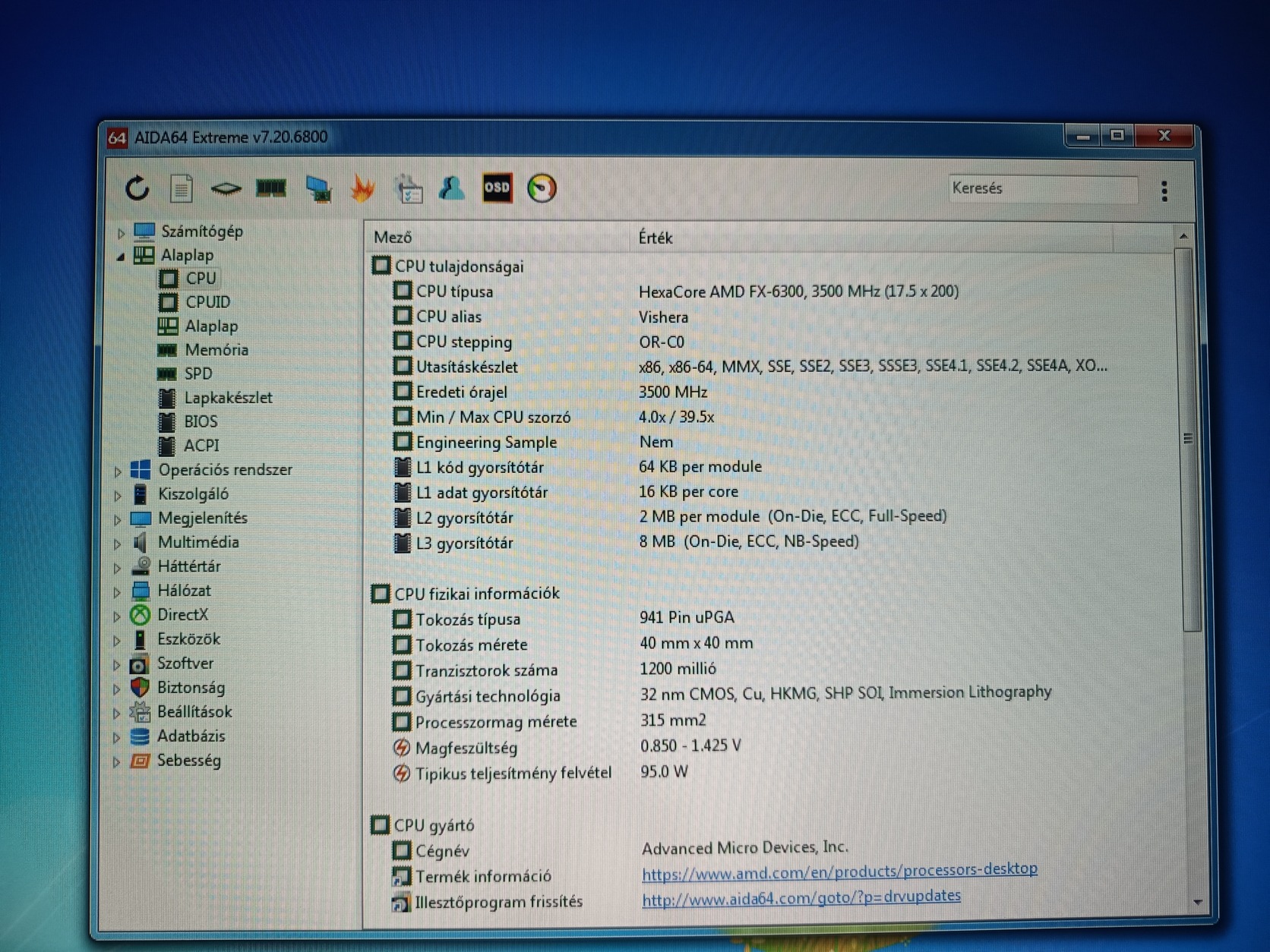This screenshot has width=1270, height=952.
Task: Expand the Operációs rendszer node
Action: 118,471
